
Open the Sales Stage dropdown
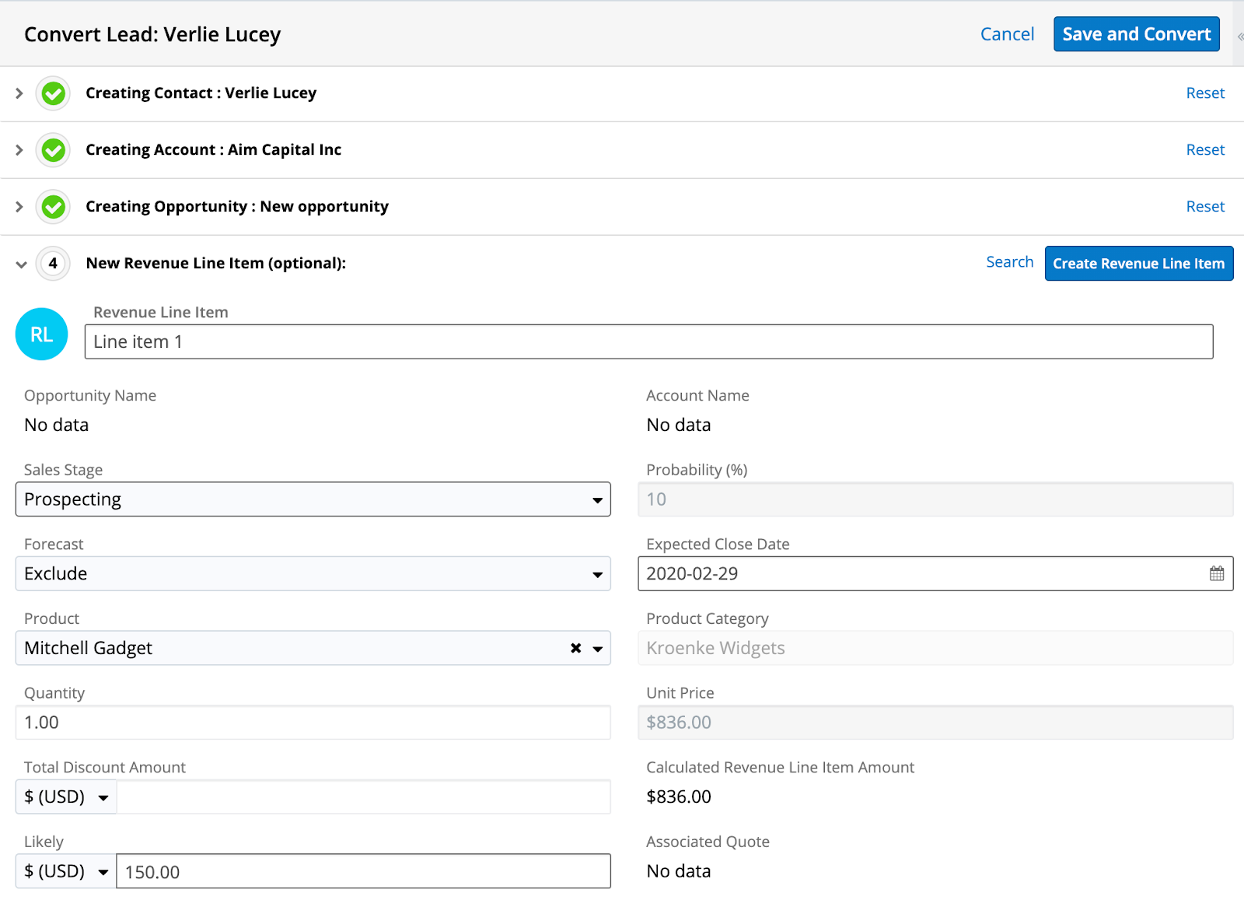(x=313, y=499)
